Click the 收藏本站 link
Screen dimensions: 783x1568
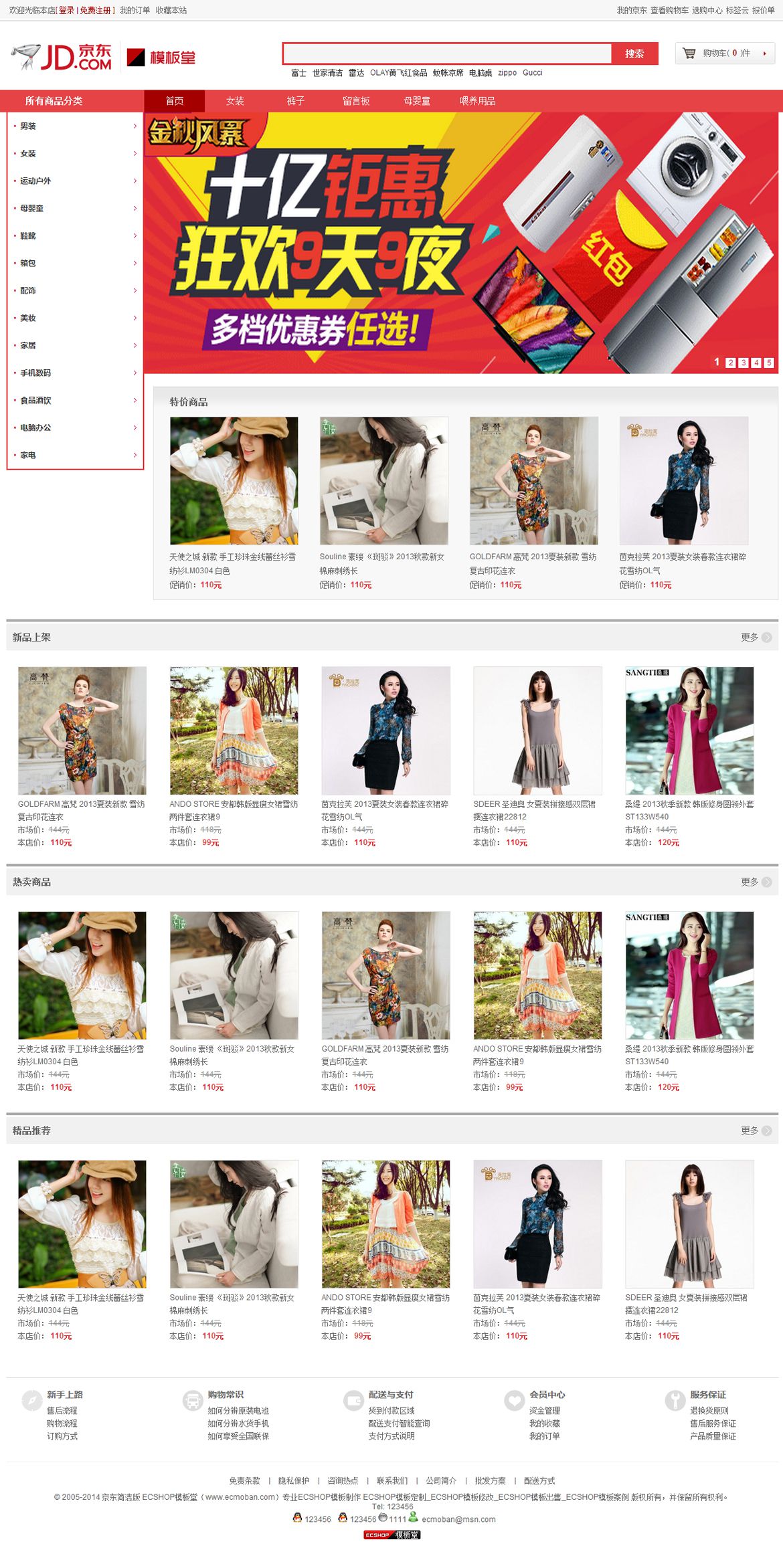tap(171, 10)
